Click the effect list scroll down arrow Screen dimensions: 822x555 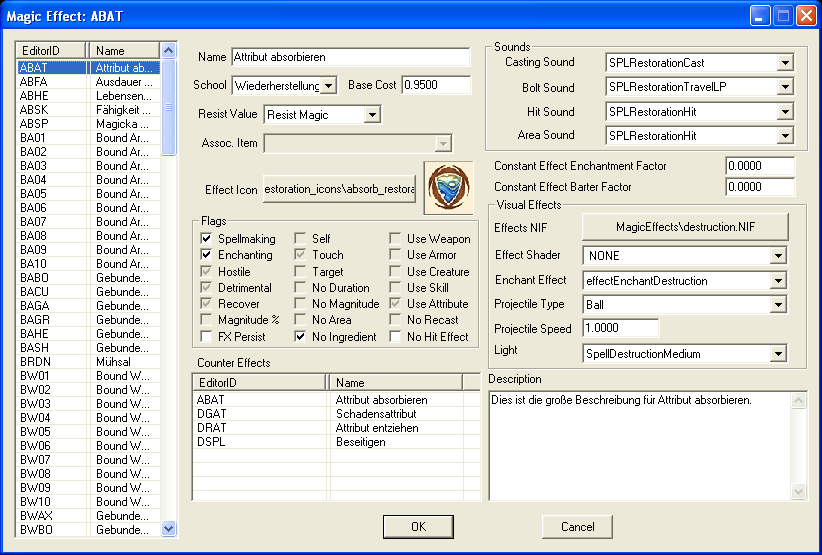168,528
